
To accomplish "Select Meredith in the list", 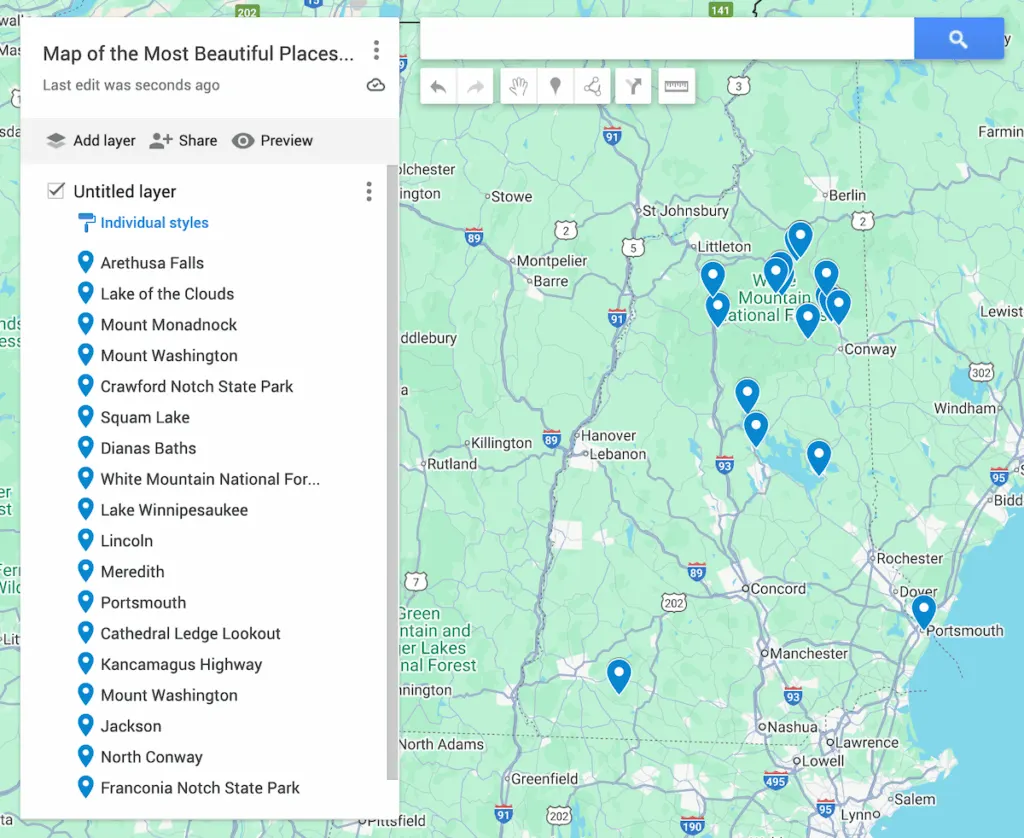I will coord(133,572).
